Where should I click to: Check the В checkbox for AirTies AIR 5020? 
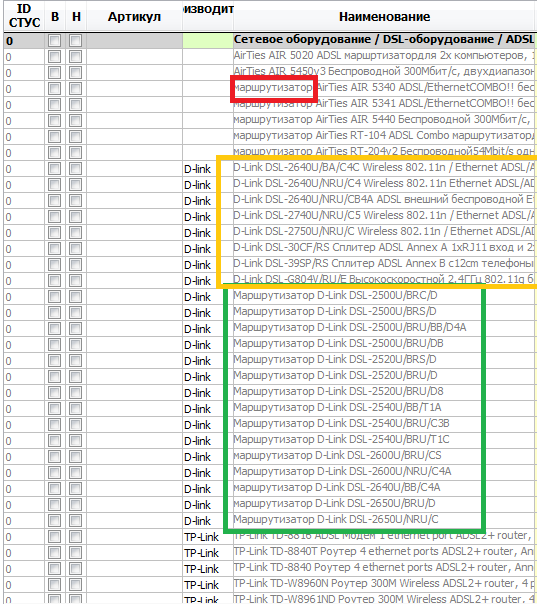(54, 57)
